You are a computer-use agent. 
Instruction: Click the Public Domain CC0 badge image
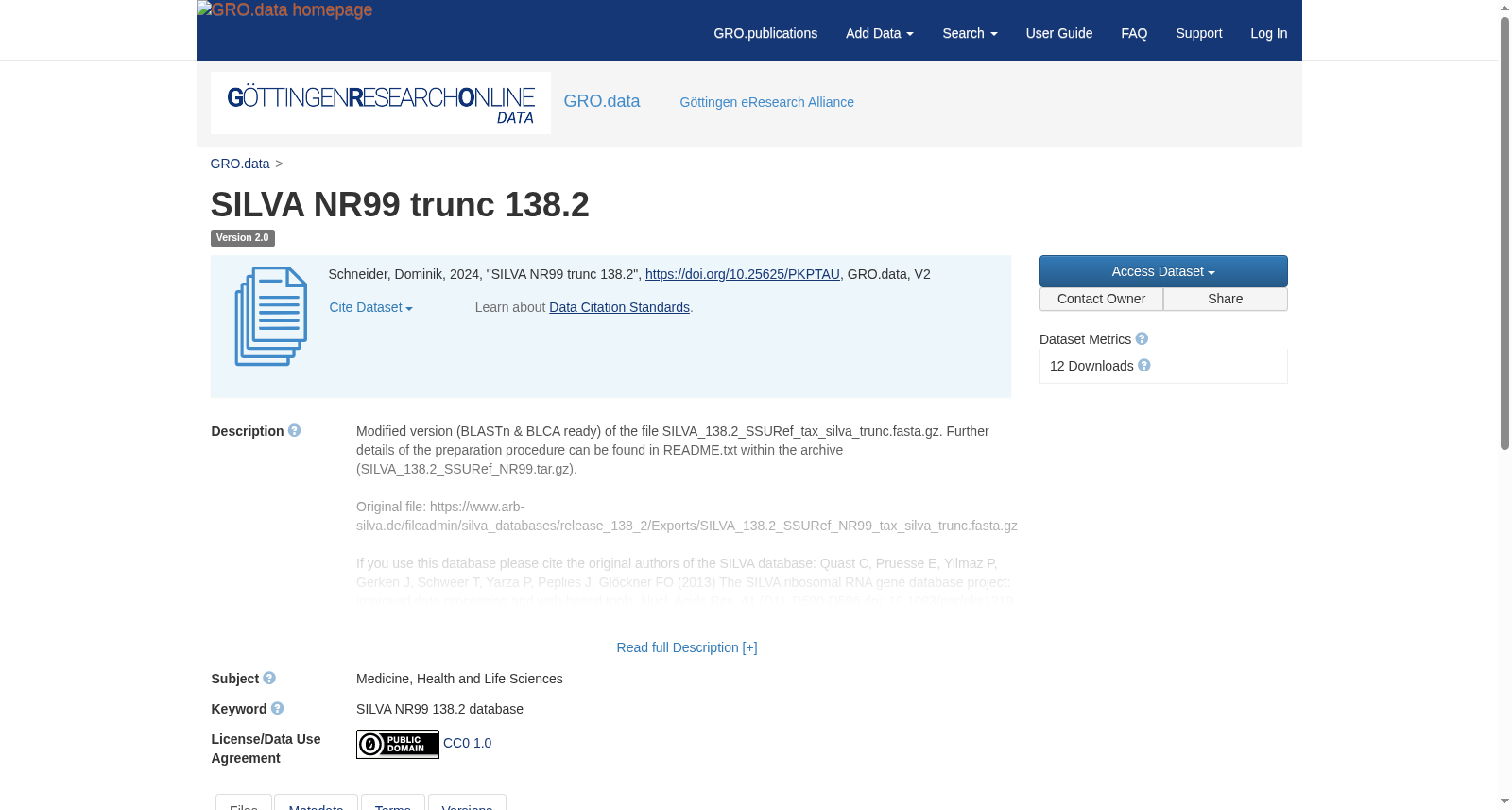pyautogui.click(x=398, y=744)
